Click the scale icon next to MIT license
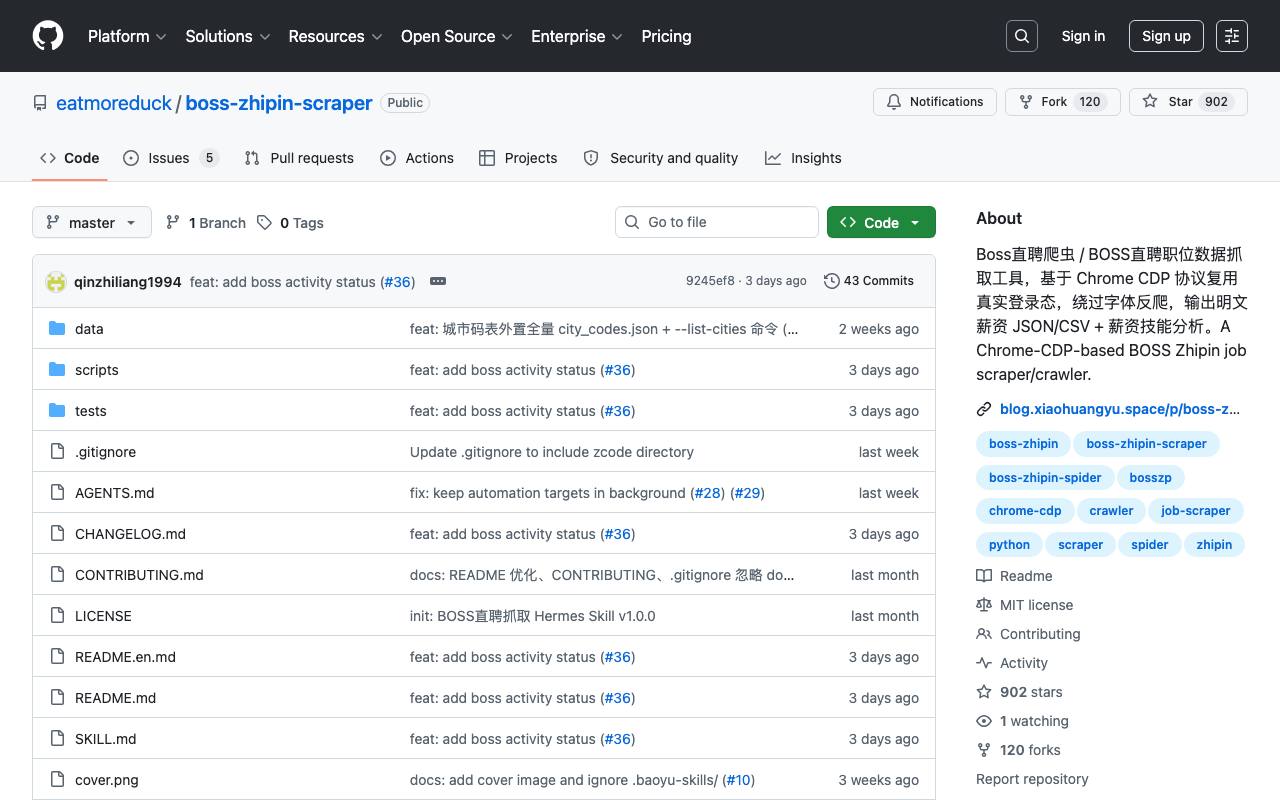This screenshot has height=800, width=1280. pyautogui.click(x=984, y=605)
